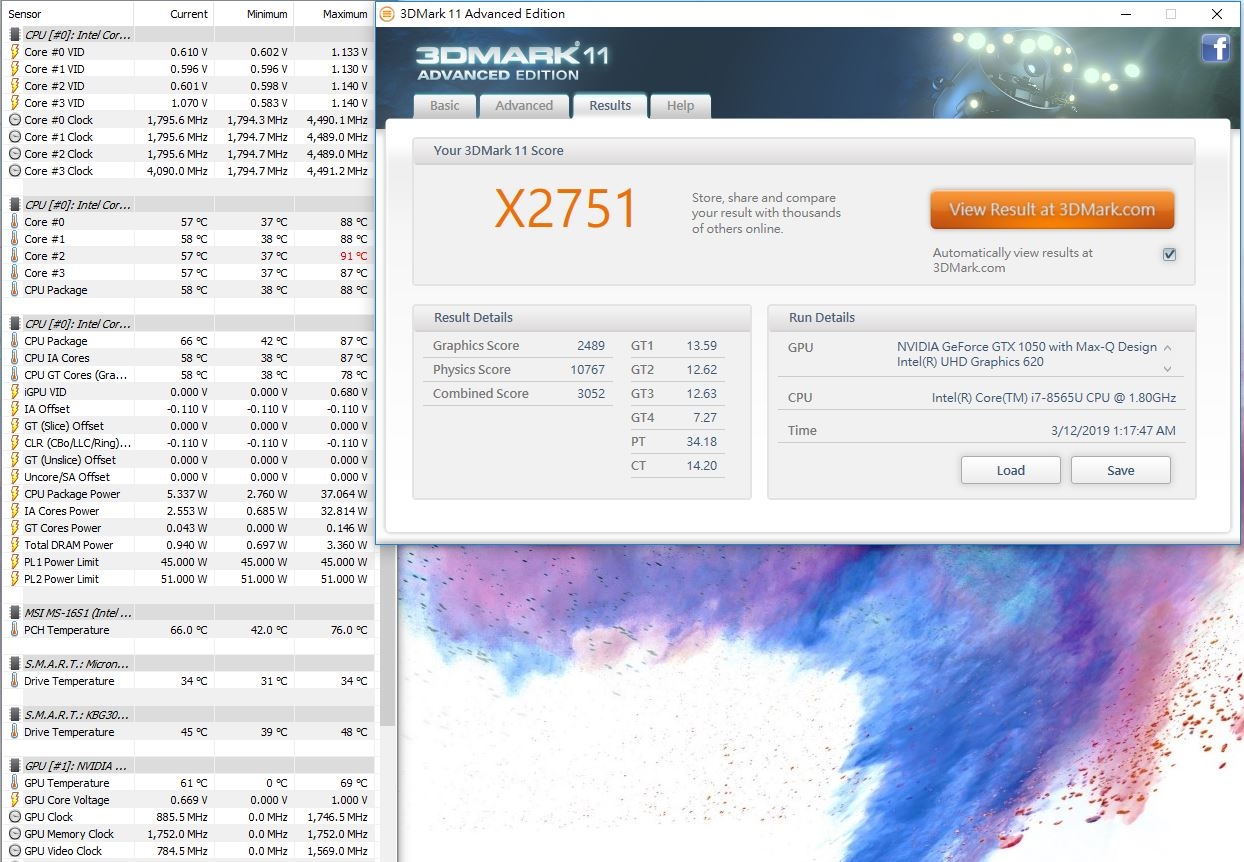Click the run time 3/12/2019 1:17:47 AM

1113,431
